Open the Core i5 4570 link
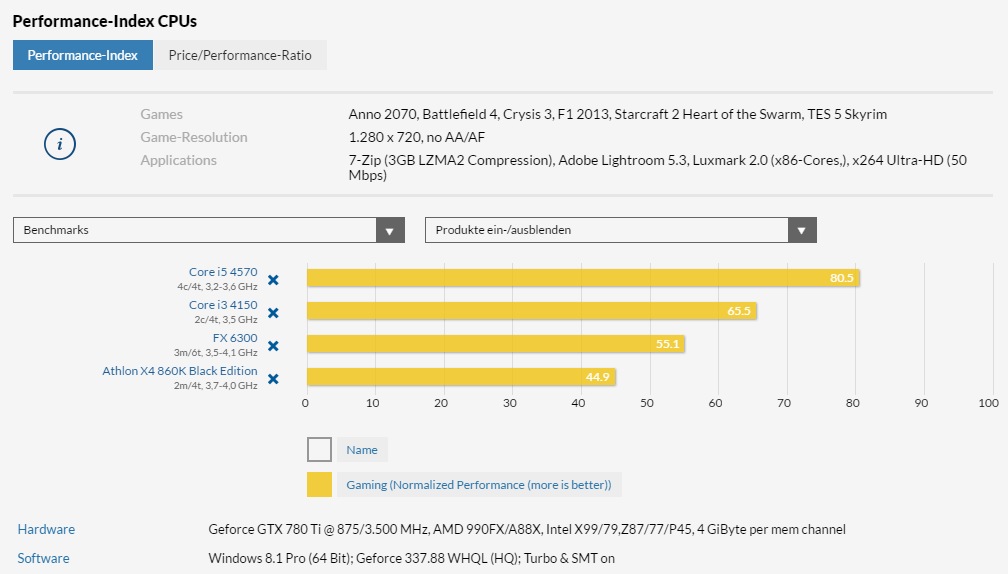Image resolution: width=1008 pixels, height=574 pixels. [223, 272]
